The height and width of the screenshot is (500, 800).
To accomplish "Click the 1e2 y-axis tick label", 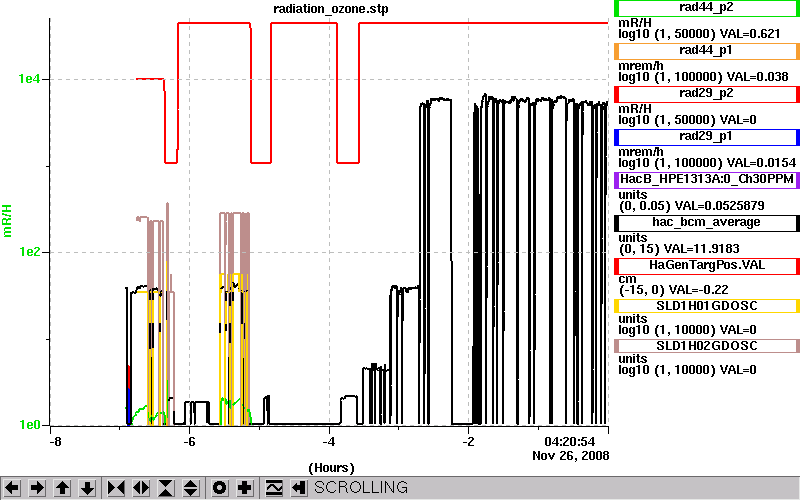I will coord(29,252).
